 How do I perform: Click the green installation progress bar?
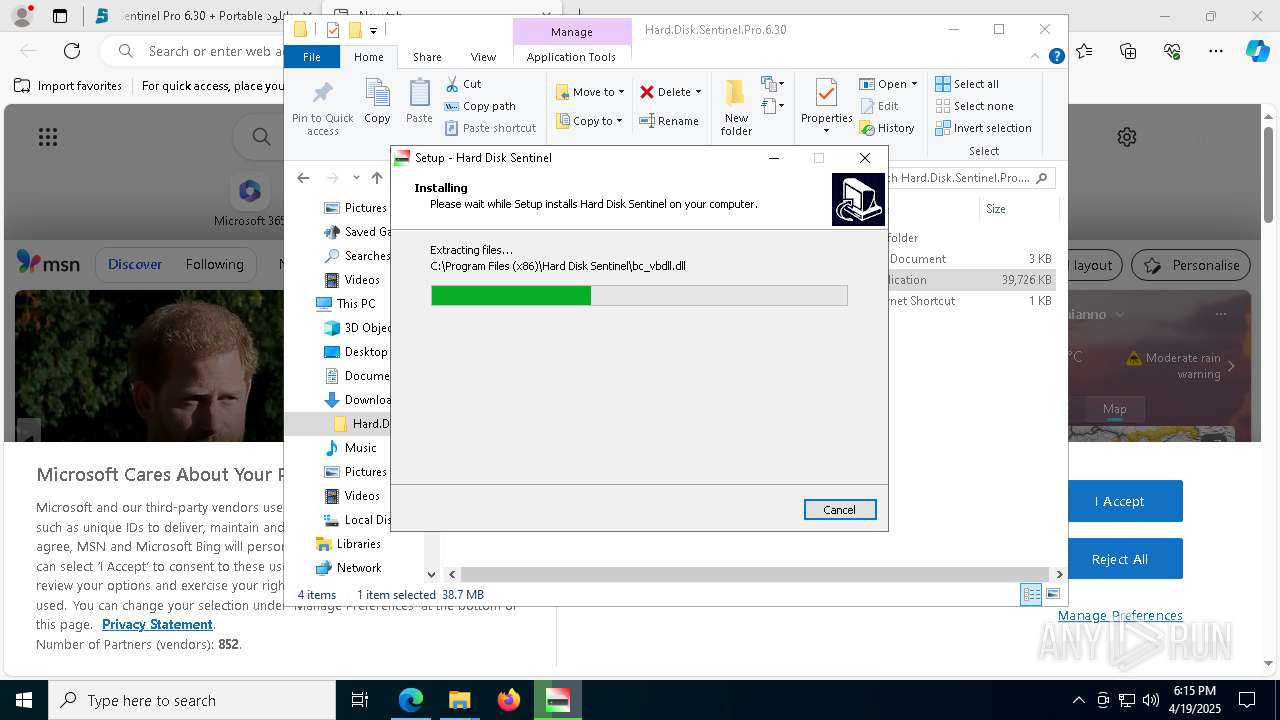(639, 295)
